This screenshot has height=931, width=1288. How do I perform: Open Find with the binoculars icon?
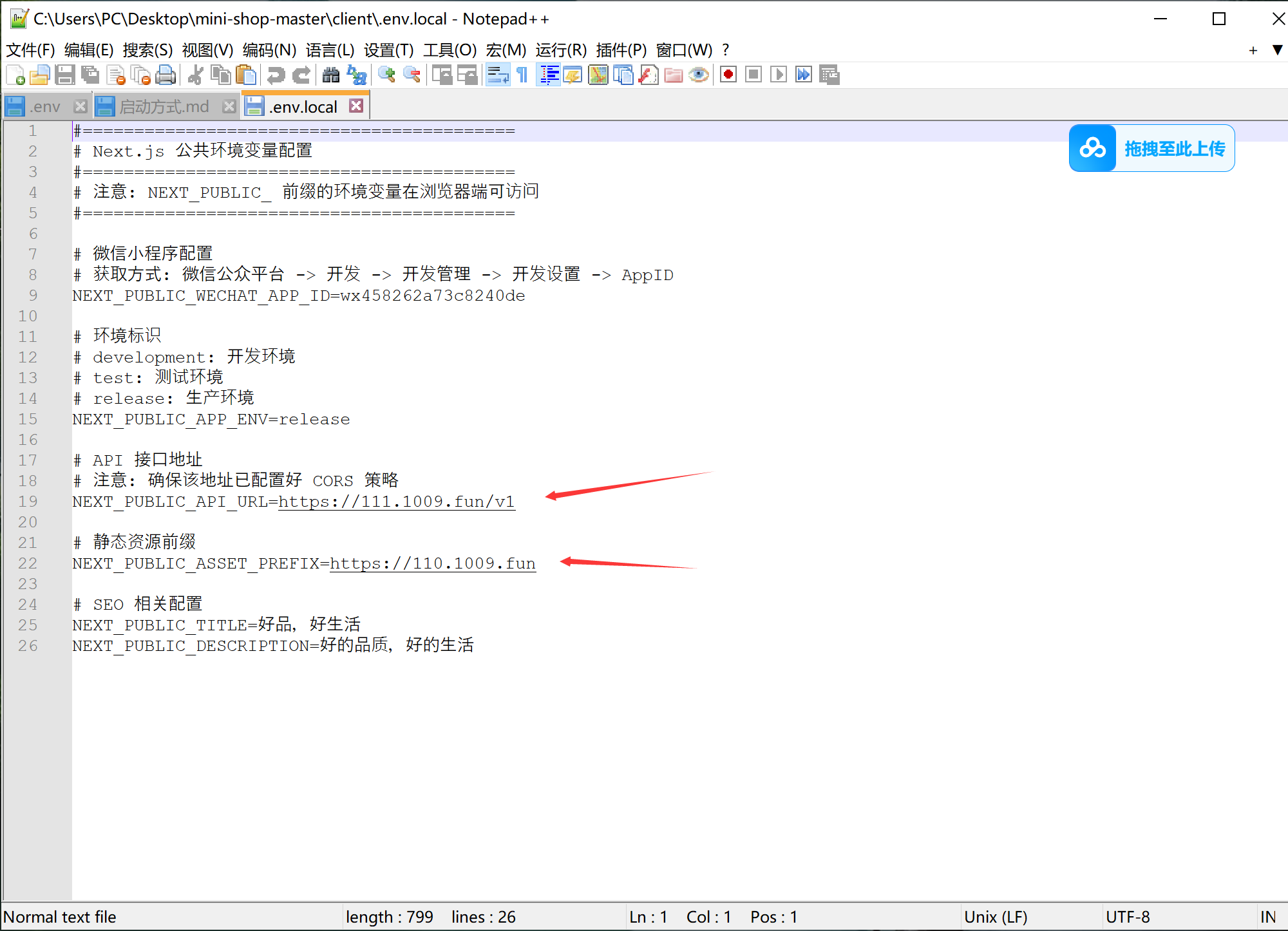pyautogui.click(x=331, y=75)
